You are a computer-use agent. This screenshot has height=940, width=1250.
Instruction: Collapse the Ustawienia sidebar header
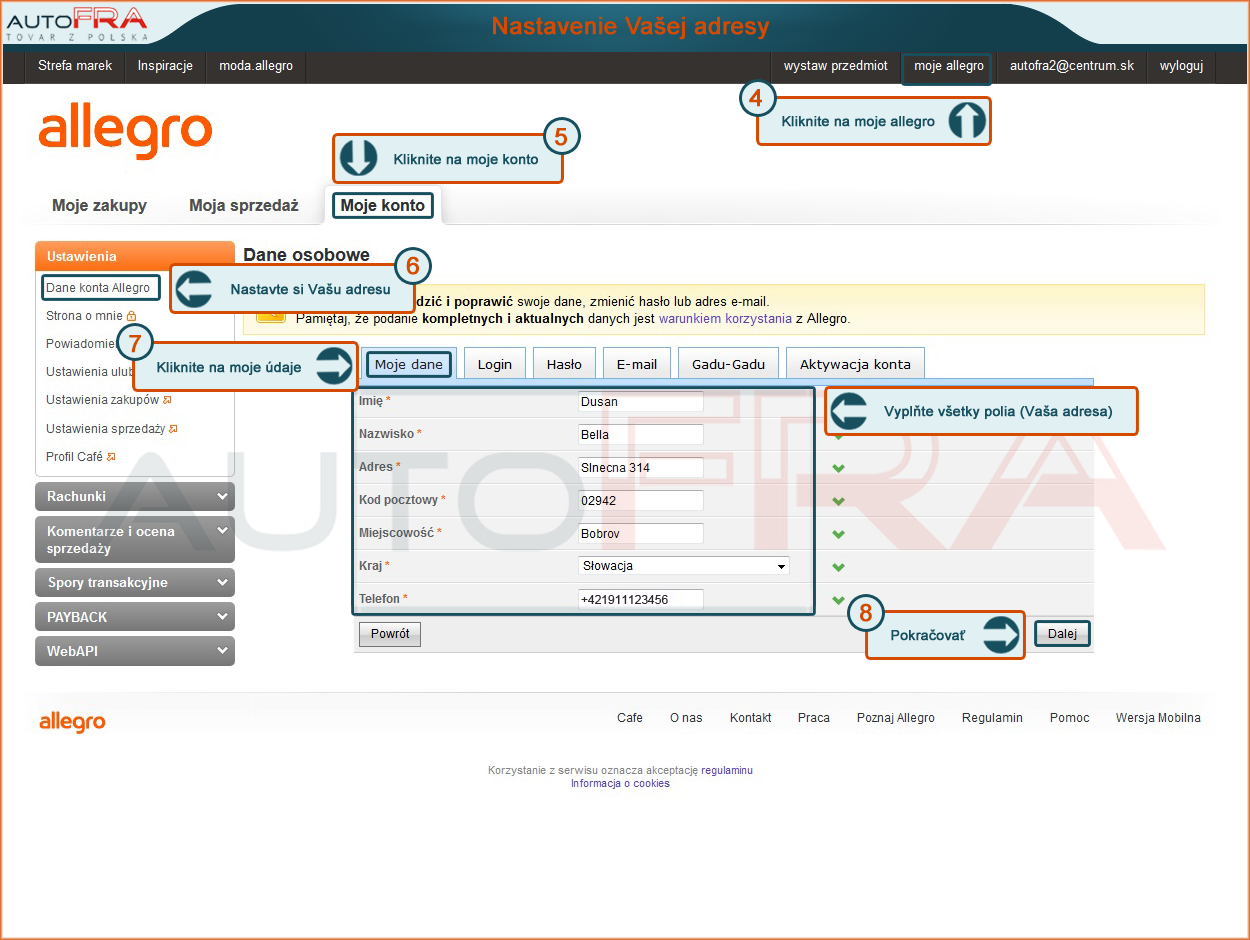click(135, 256)
